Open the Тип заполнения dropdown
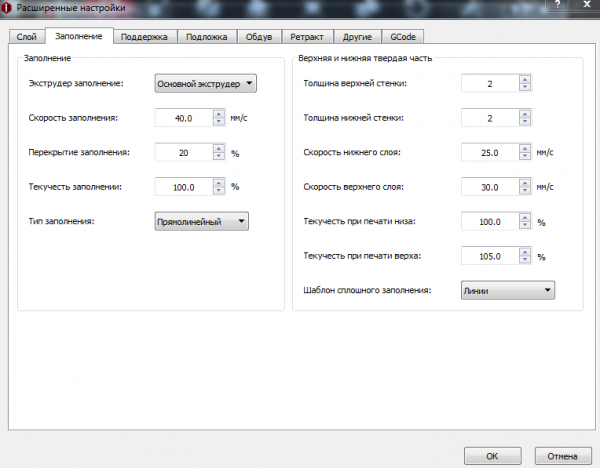The width and height of the screenshot is (600, 468). click(x=202, y=221)
